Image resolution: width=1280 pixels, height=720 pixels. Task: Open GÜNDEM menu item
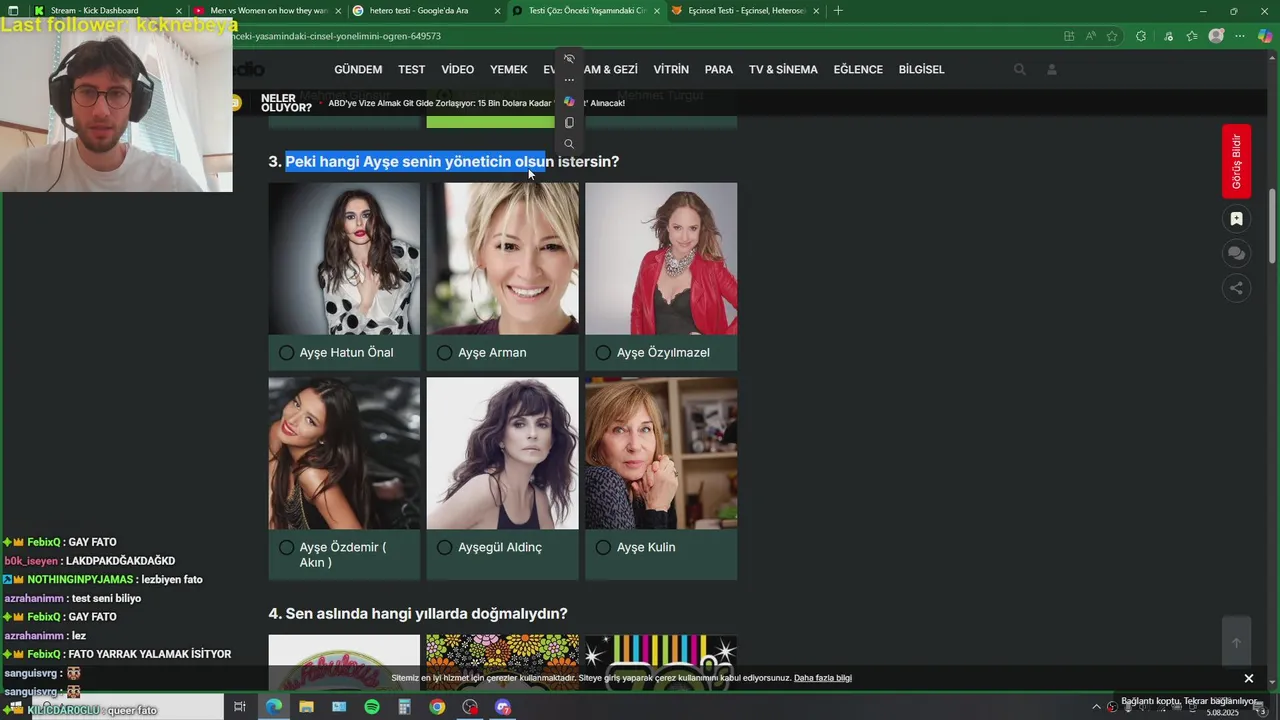point(358,70)
